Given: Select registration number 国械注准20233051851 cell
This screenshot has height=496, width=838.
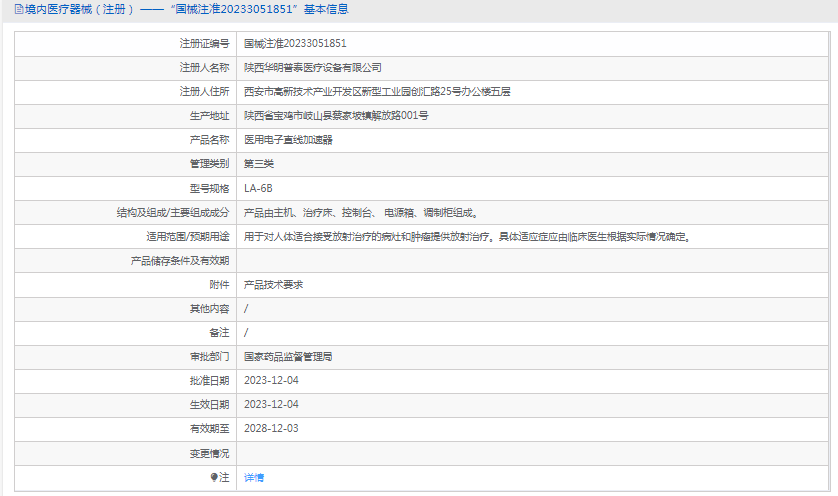Looking at the screenshot, I should [295, 43].
